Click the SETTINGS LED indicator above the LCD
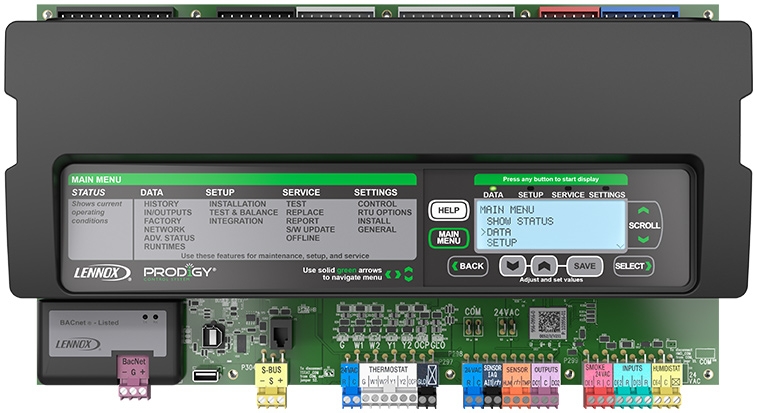Image resolution: width=757 pixels, height=413 pixels. click(x=606, y=188)
